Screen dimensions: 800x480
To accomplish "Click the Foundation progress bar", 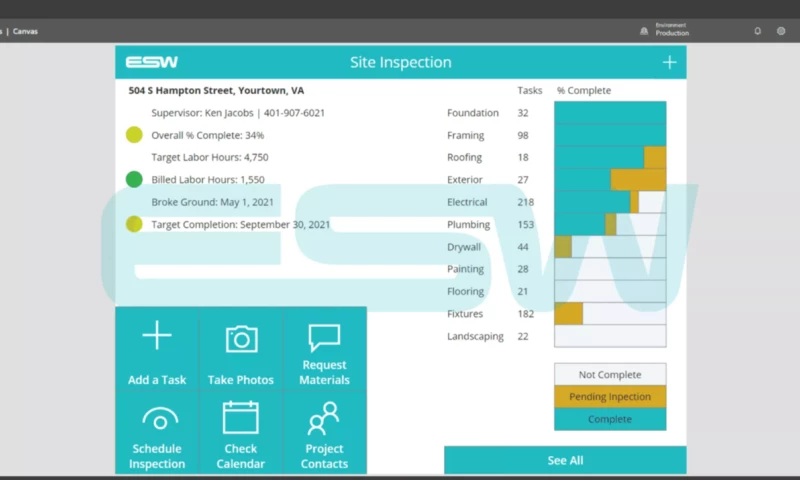I will point(610,113).
